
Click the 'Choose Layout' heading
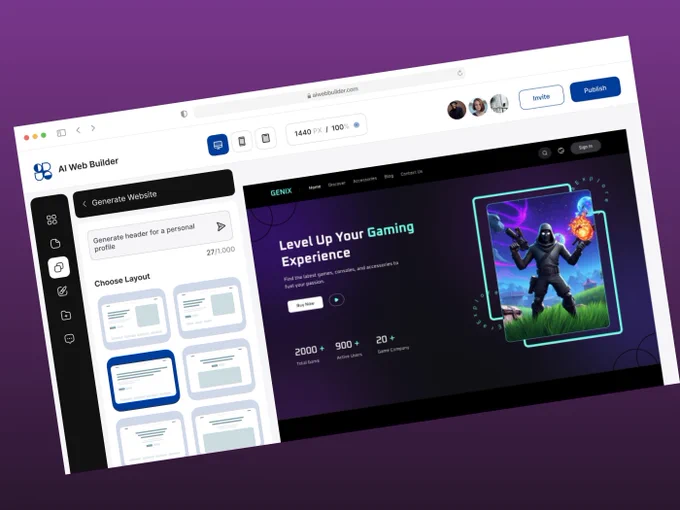pyautogui.click(x=122, y=280)
